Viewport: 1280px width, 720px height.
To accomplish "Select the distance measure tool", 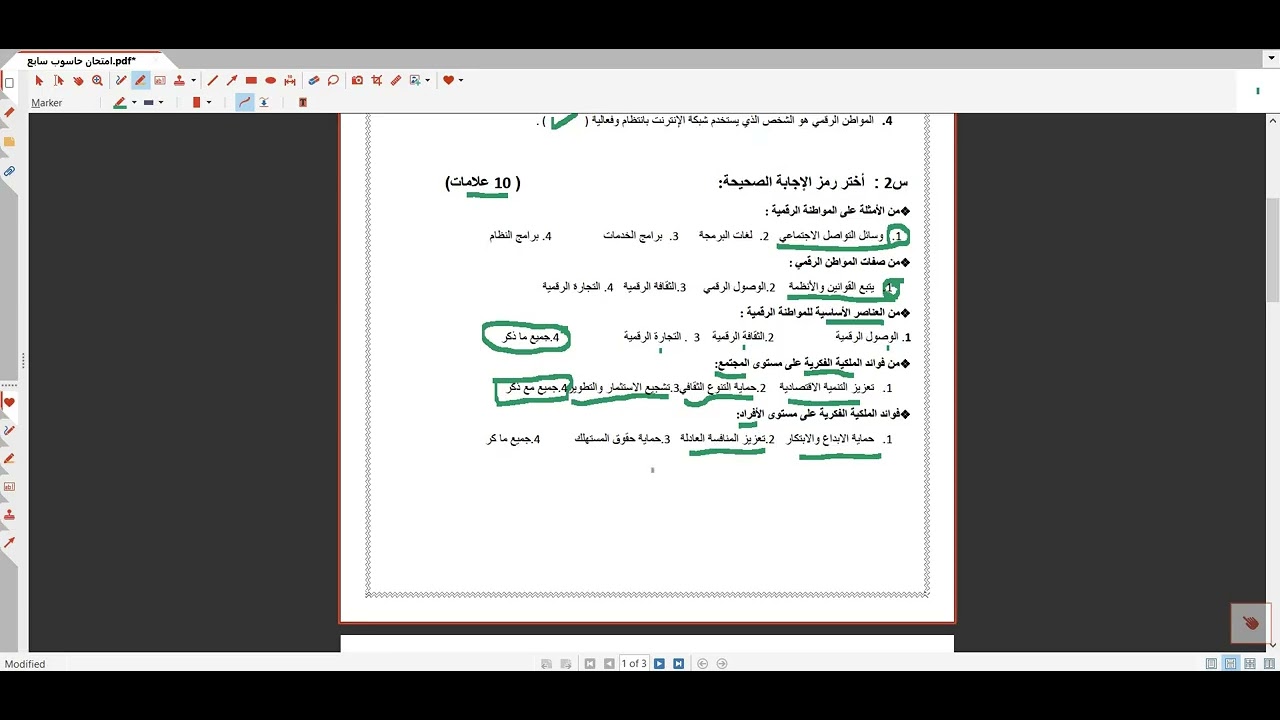I will click(x=290, y=81).
